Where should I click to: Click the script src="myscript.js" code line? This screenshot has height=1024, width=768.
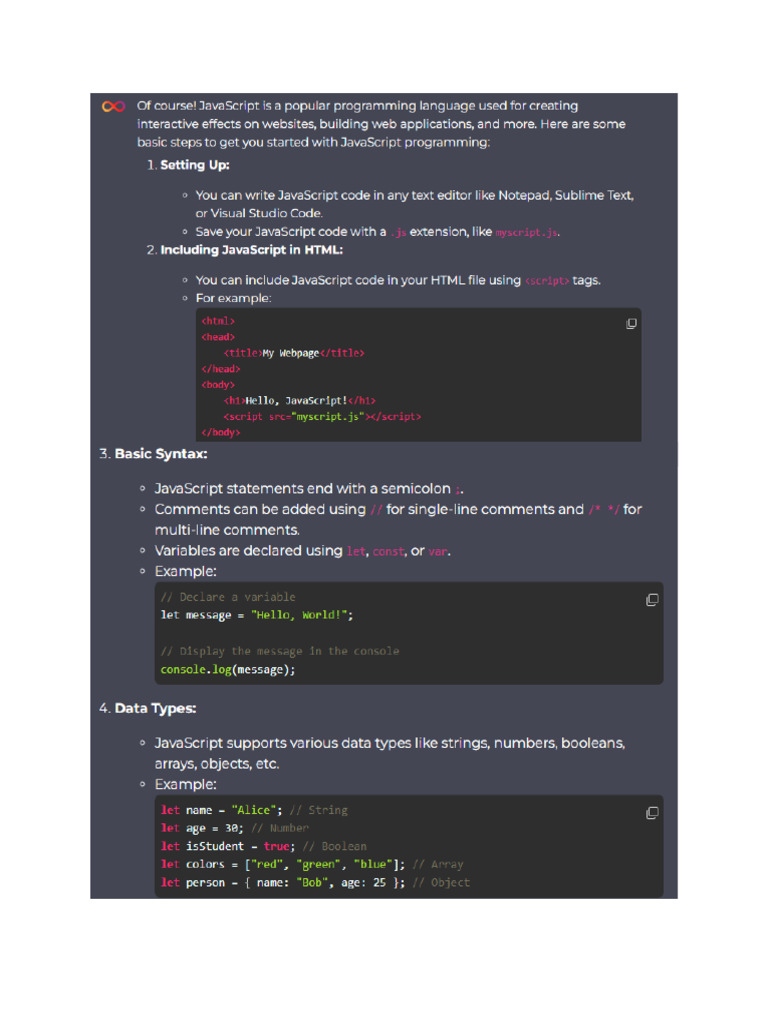click(x=322, y=416)
